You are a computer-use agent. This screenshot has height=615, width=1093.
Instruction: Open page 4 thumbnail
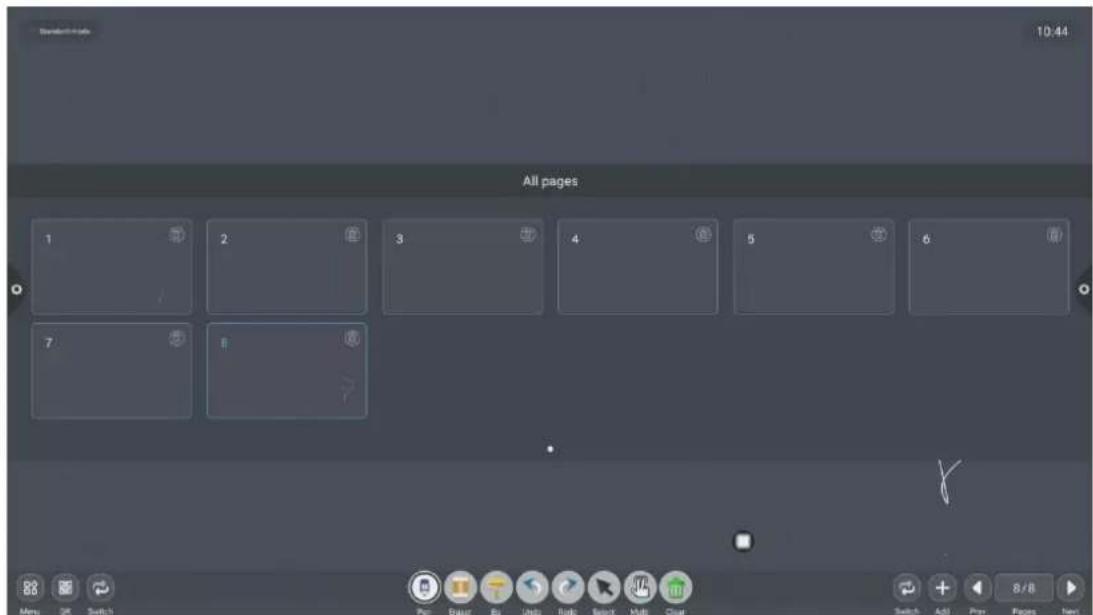tap(638, 266)
